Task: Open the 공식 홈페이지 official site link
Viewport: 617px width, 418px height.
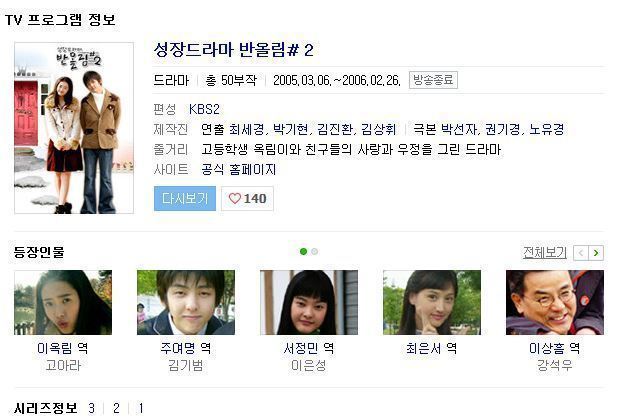Action: point(238,170)
